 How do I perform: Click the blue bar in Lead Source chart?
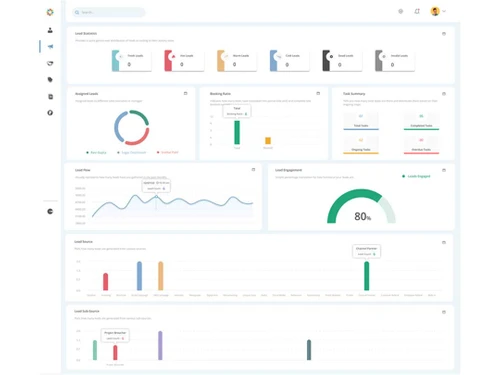(x=139, y=276)
